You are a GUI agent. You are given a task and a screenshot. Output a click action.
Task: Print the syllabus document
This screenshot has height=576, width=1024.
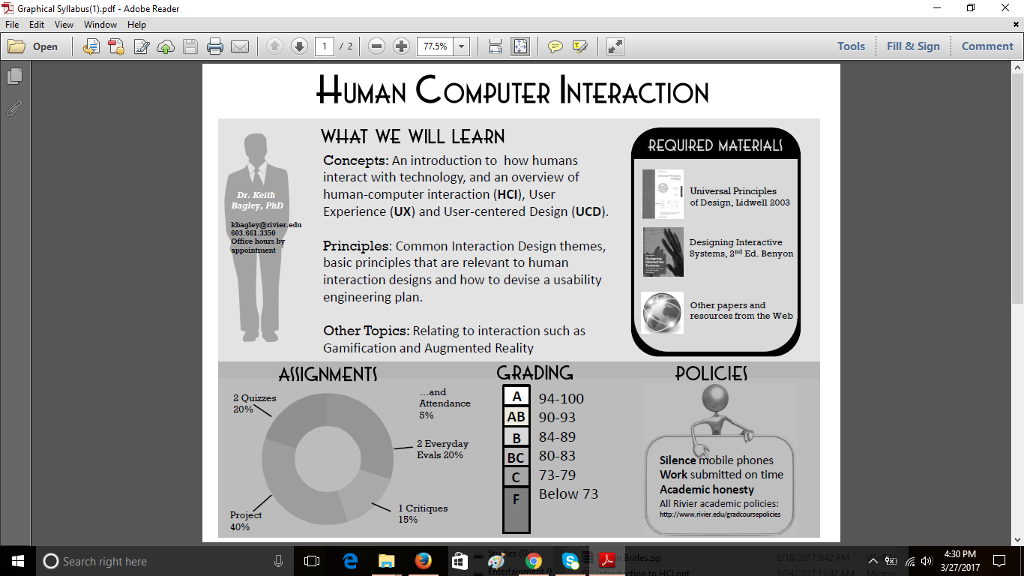point(214,45)
